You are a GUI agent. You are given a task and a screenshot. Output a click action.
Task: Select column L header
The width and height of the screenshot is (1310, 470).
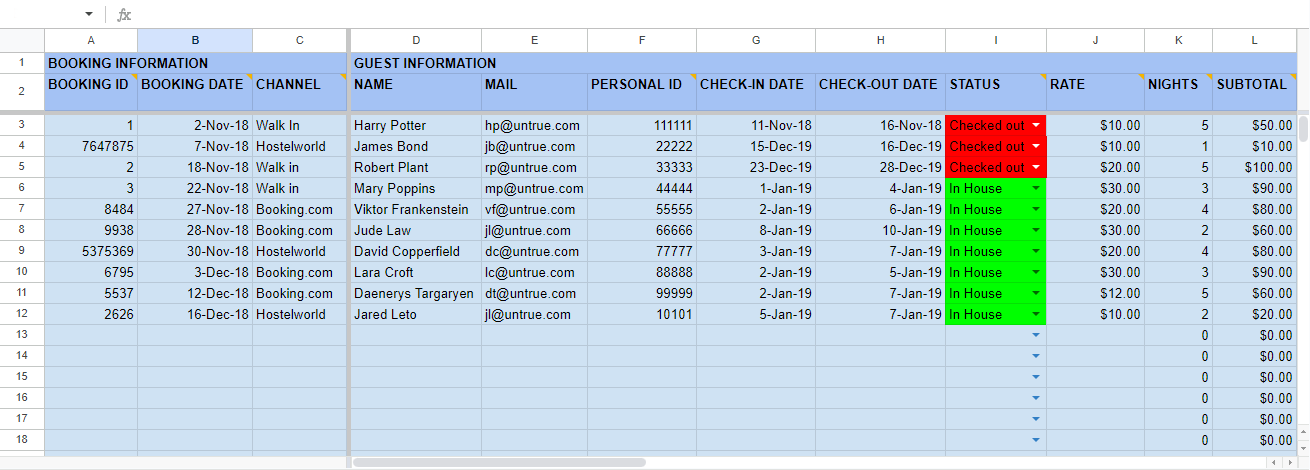point(1255,40)
